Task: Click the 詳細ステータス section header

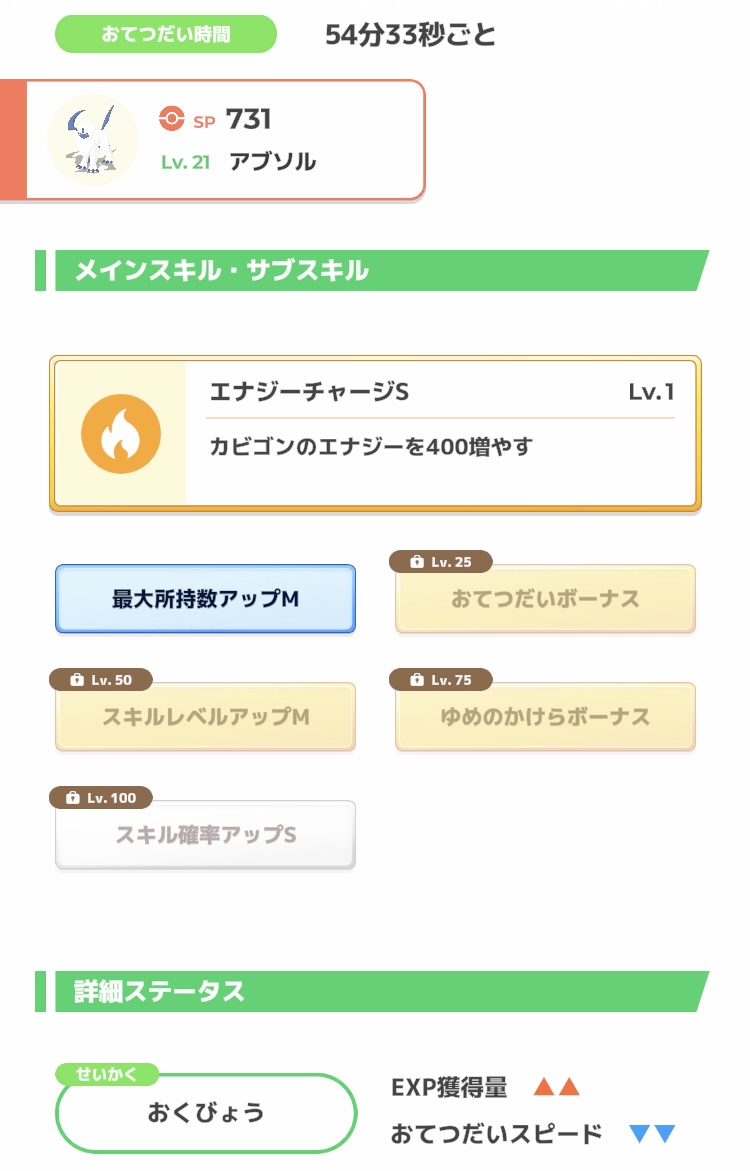Action: 372,992
